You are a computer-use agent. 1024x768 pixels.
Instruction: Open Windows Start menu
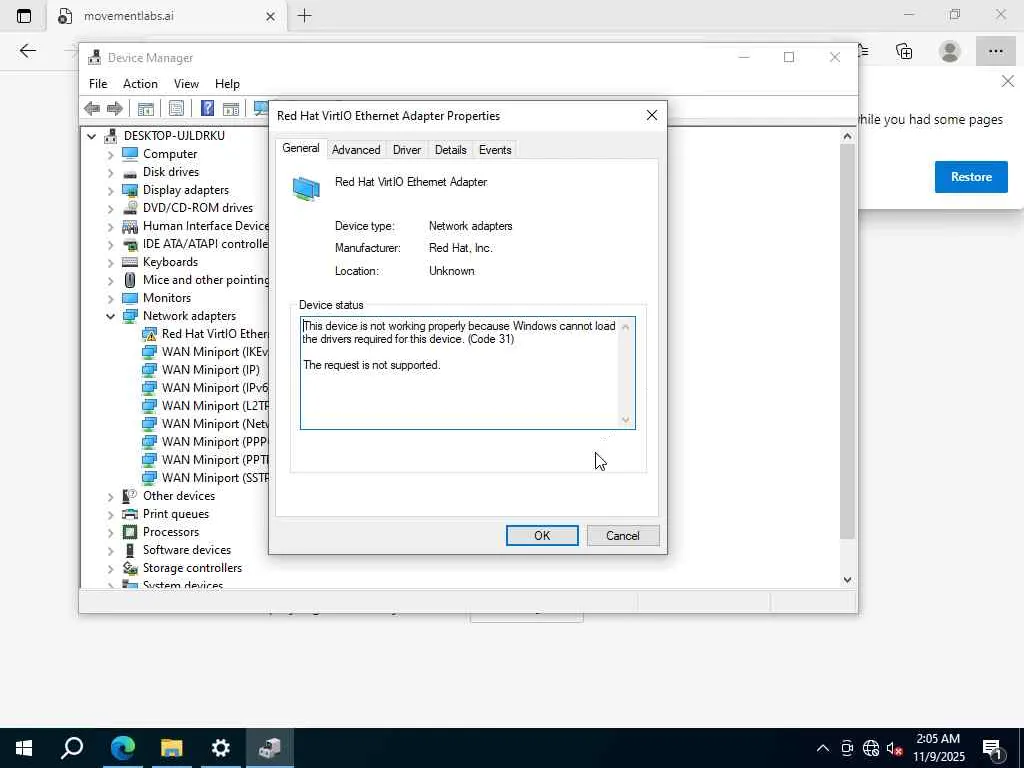pos(24,748)
